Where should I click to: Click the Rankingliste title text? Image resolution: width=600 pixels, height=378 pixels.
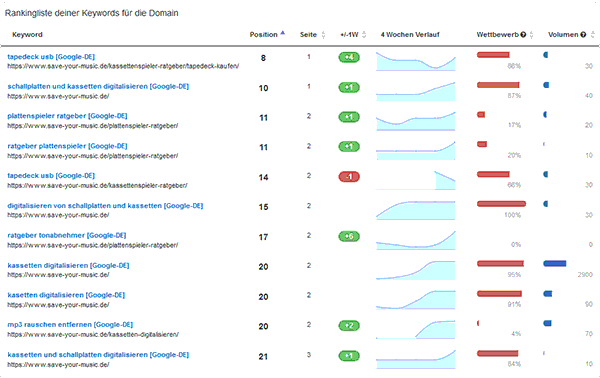pyautogui.click(x=91, y=13)
